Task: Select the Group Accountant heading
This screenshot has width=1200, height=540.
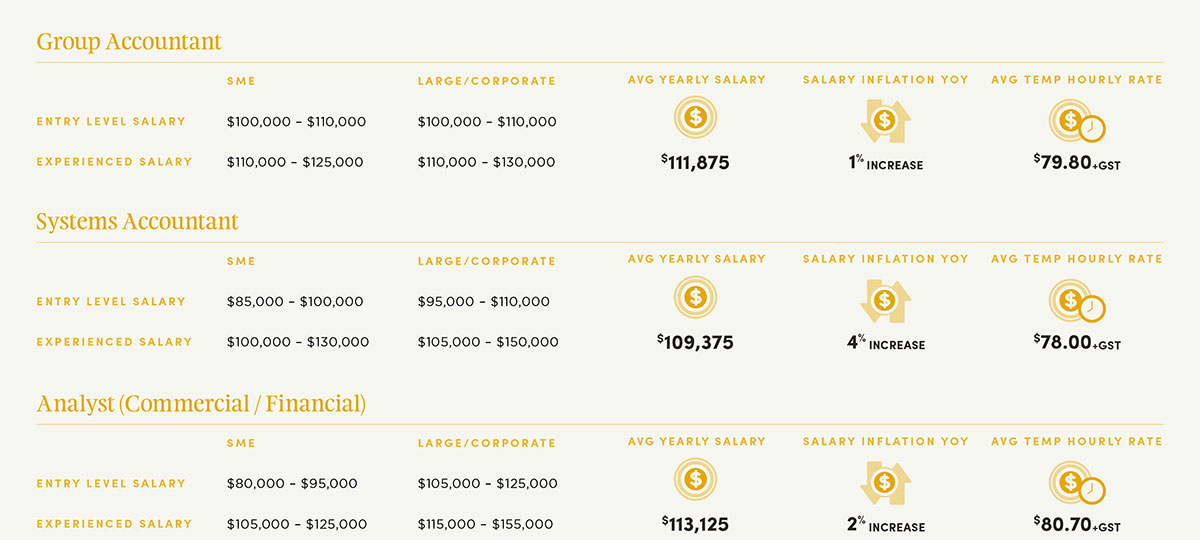Action: pos(129,42)
